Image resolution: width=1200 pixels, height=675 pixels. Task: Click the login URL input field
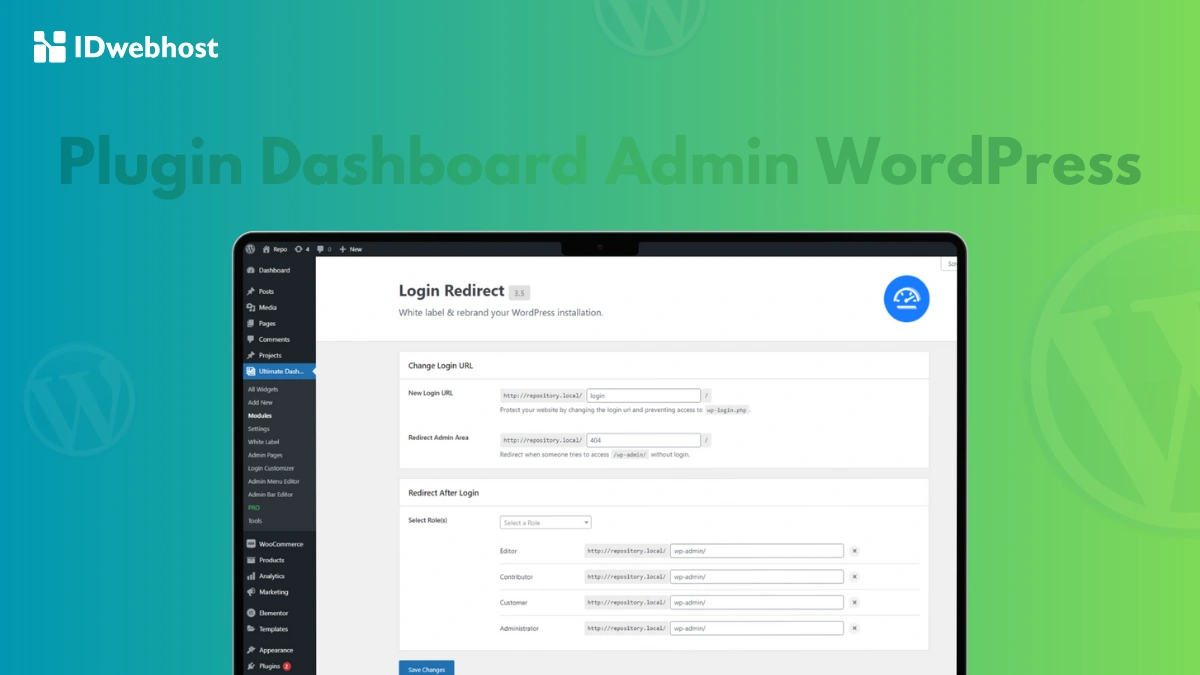tap(644, 395)
